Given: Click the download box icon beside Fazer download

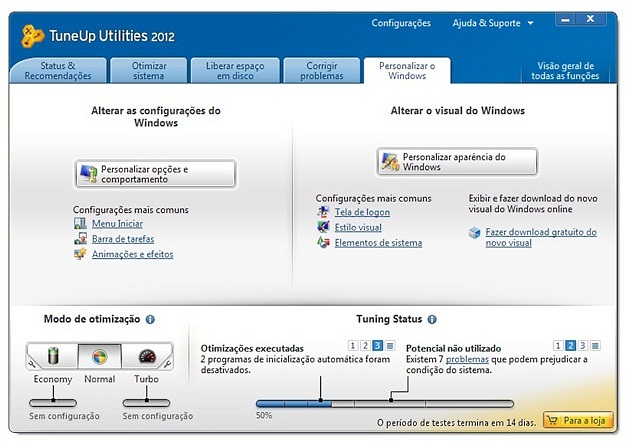Looking at the screenshot, I should click(474, 232).
